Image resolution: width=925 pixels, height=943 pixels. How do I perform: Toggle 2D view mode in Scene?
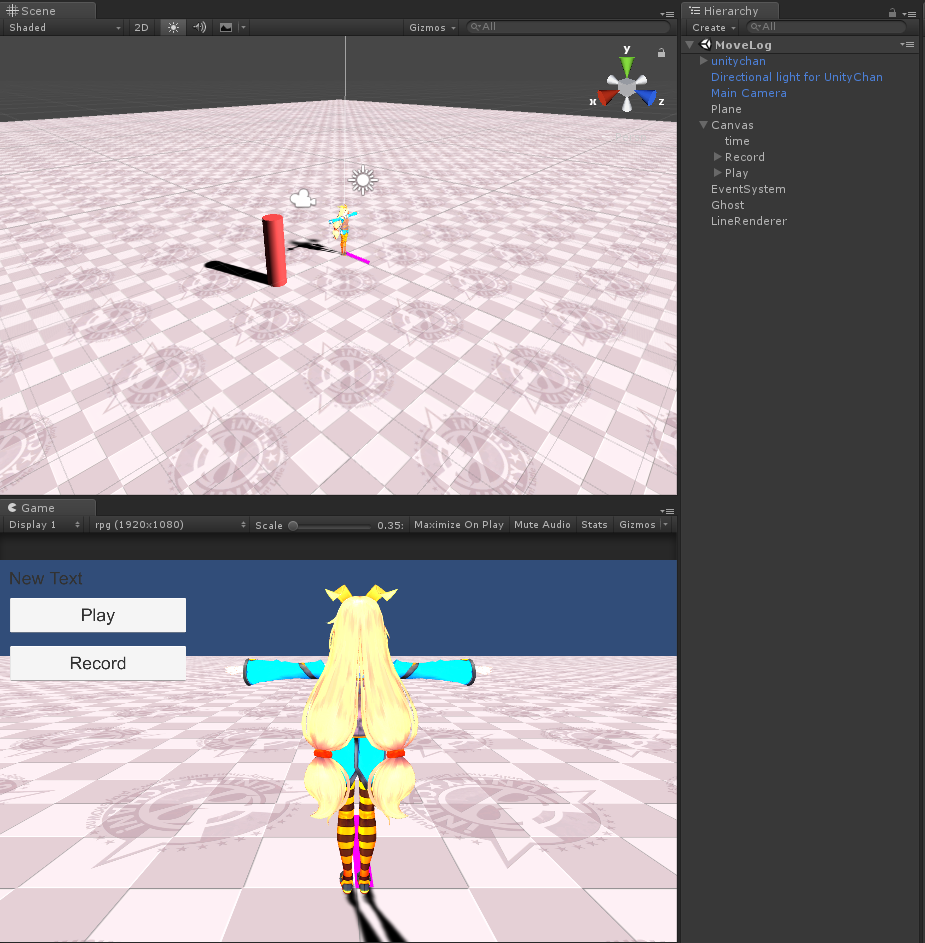[x=141, y=27]
